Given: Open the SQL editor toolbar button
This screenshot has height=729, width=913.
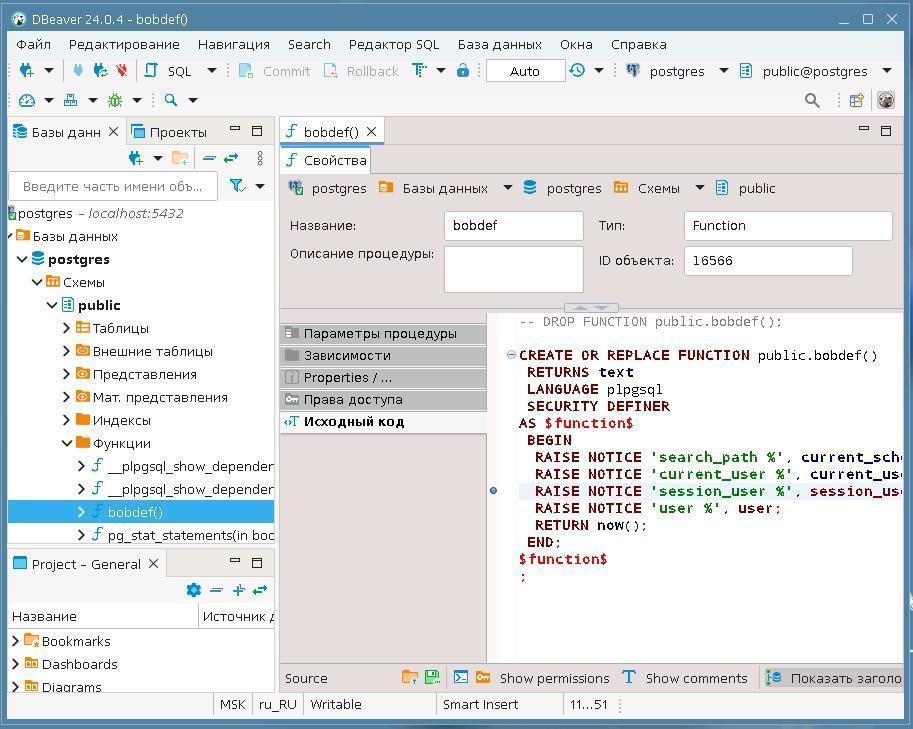Looking at the screenshot, I should pyautogui.click(x=169, y=71).
